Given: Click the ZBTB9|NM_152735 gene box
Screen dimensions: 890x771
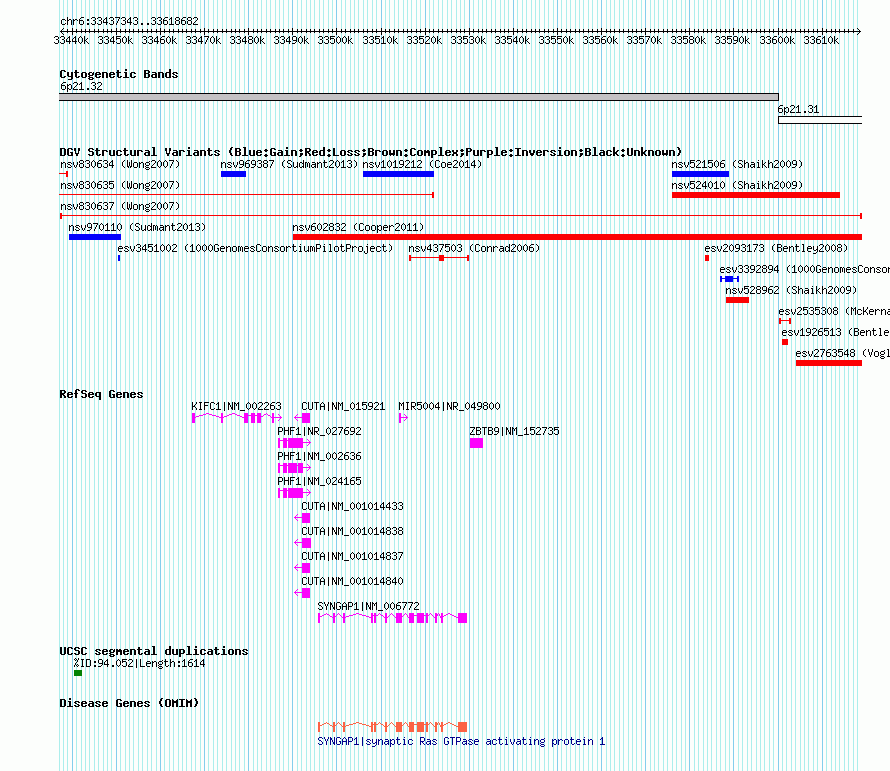Looking at the screenshot, I should pos(476,443).
